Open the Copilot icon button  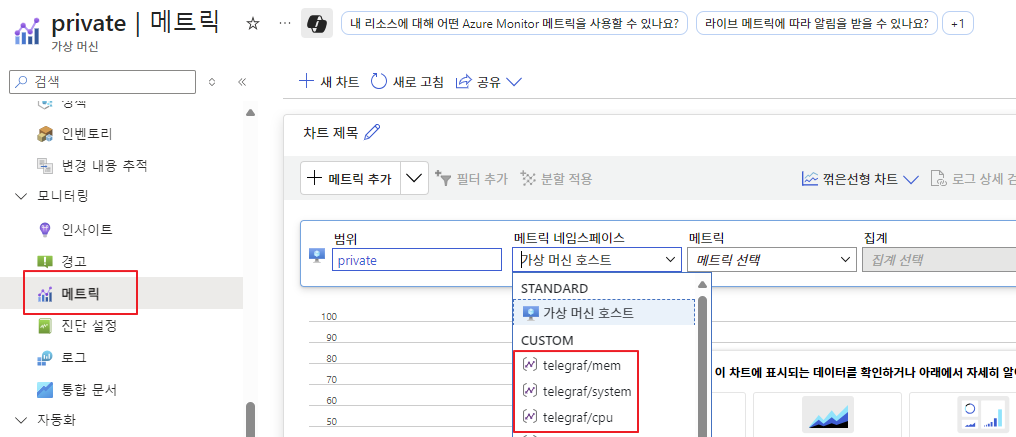tap(317, 24)
